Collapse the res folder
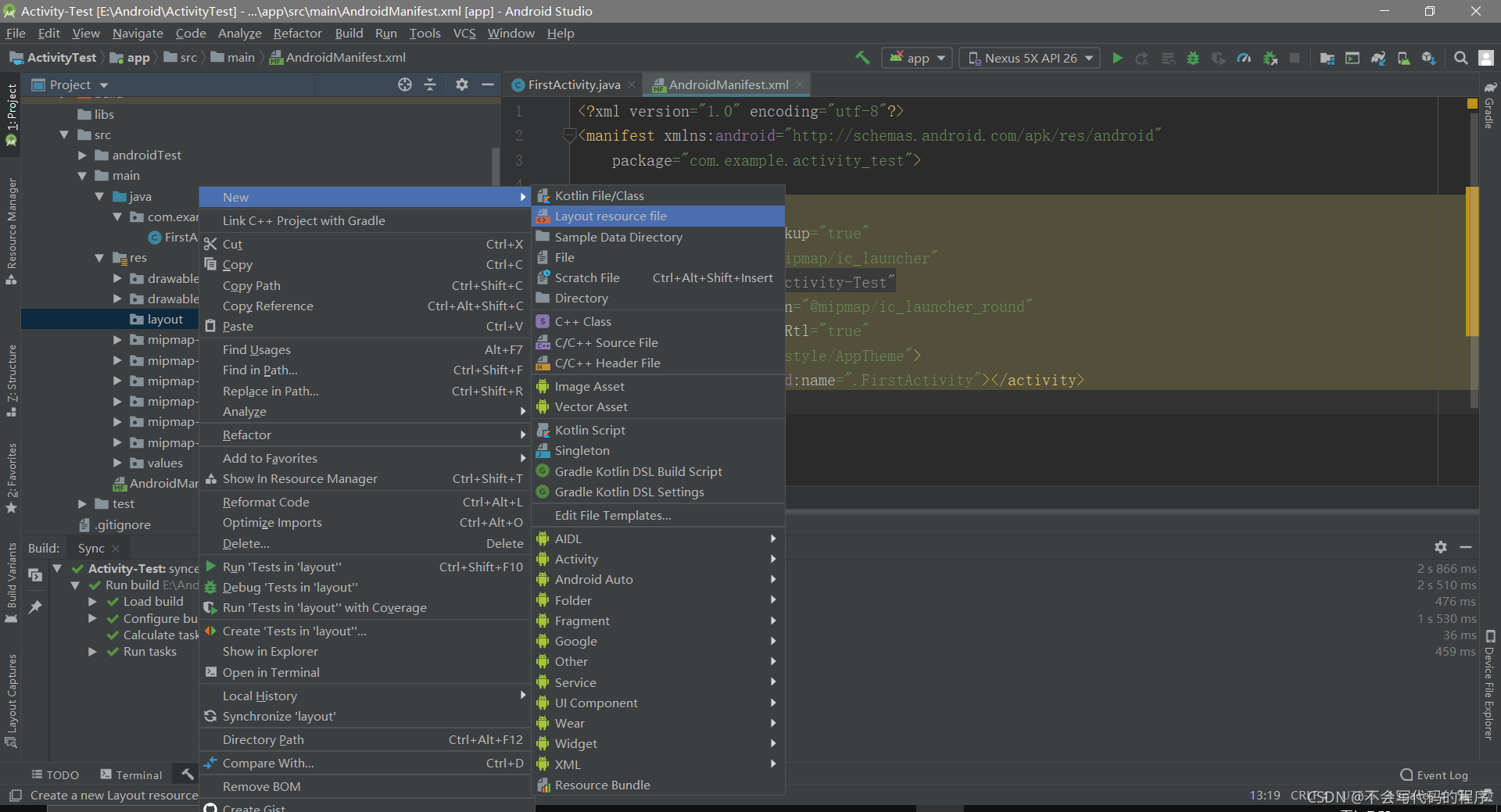The height and width of the screenshot is (812, 1501). click(99, 258)
